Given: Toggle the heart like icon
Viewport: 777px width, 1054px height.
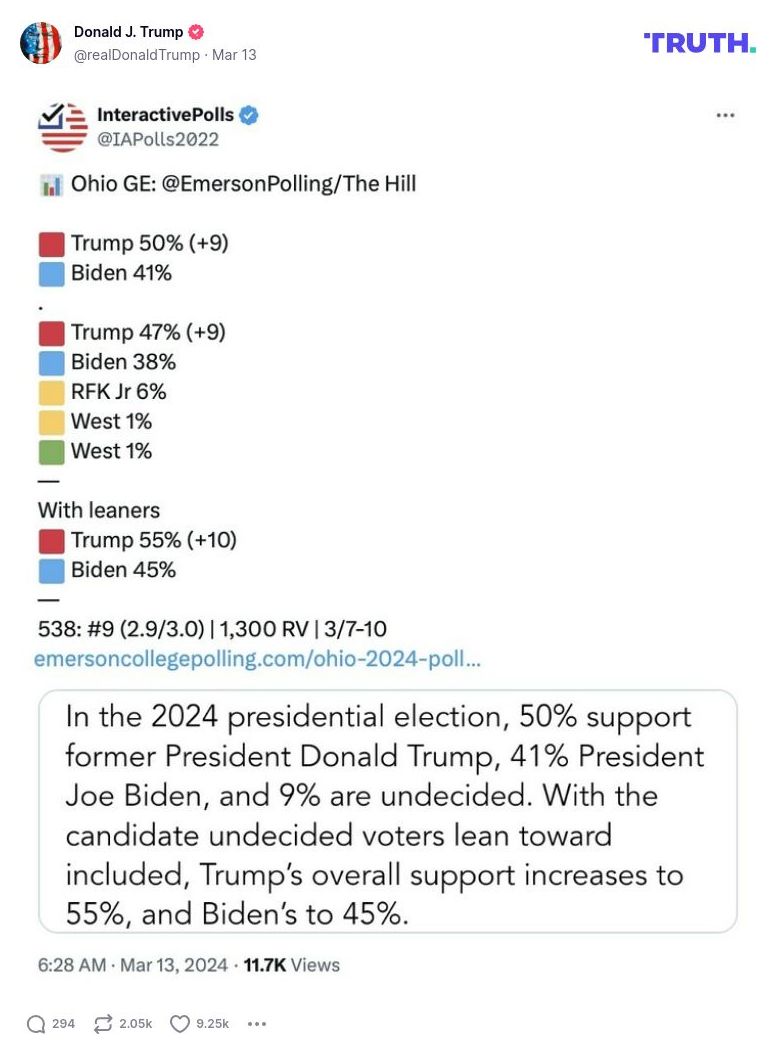Looking at the screenshot, I should point(179,1023).
